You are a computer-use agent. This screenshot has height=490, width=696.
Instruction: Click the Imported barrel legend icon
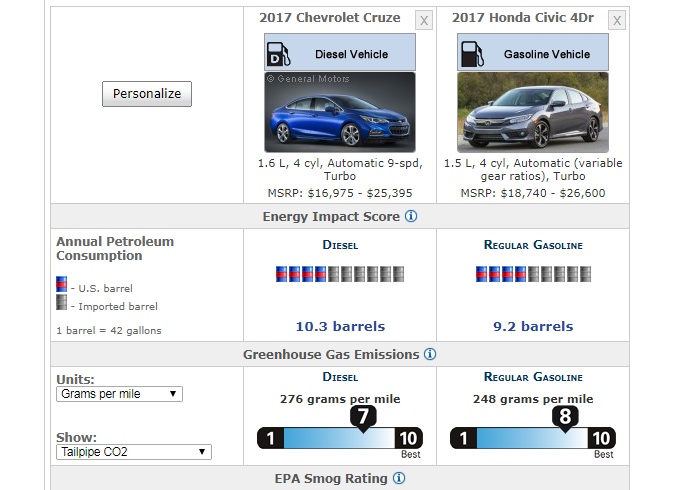[x=61, y=305]
